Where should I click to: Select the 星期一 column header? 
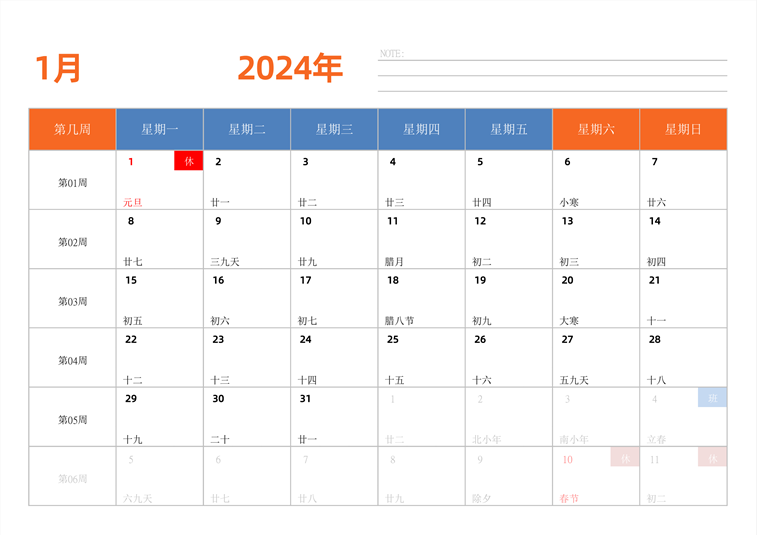pyautogui.click(x=160, y=129)
